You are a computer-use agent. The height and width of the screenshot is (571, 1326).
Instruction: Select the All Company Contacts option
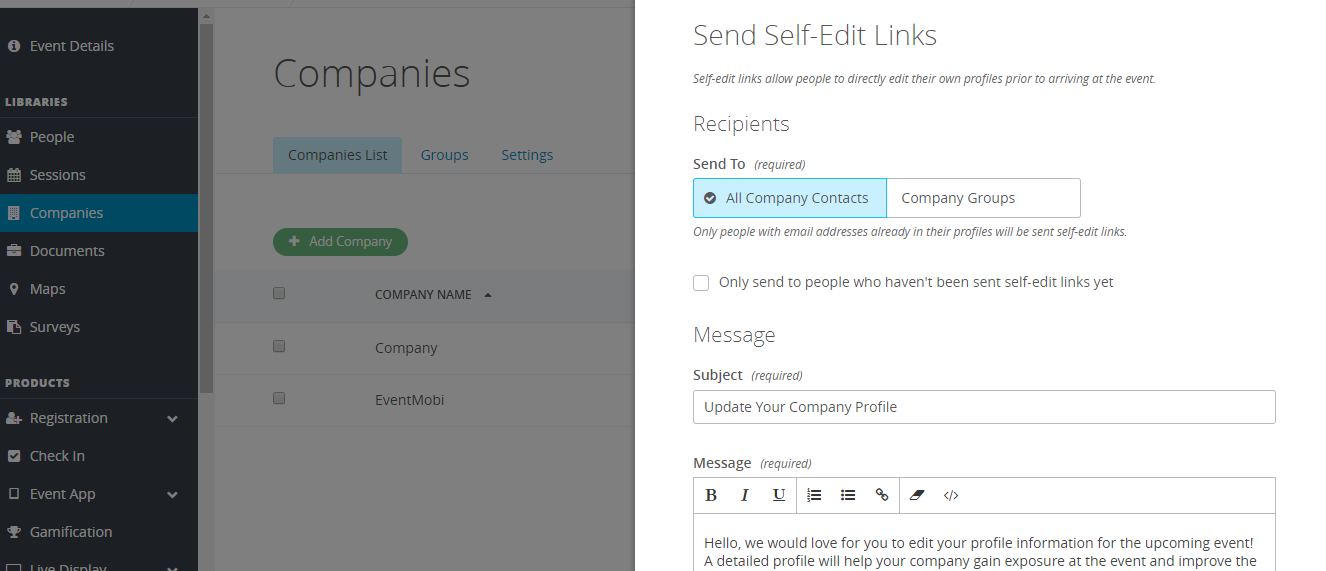point(790,198)
